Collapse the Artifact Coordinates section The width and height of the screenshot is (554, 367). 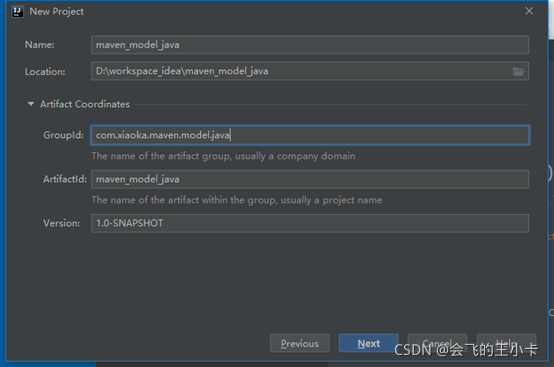point(31,104)
